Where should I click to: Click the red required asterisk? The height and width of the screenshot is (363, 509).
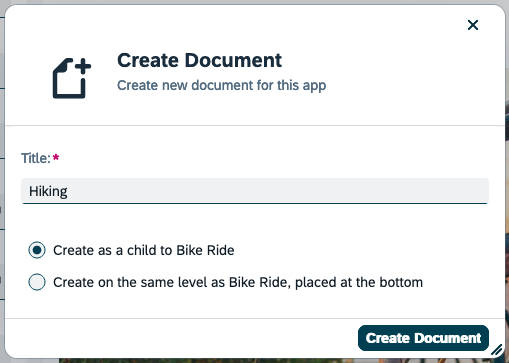[x=56, y=157]
